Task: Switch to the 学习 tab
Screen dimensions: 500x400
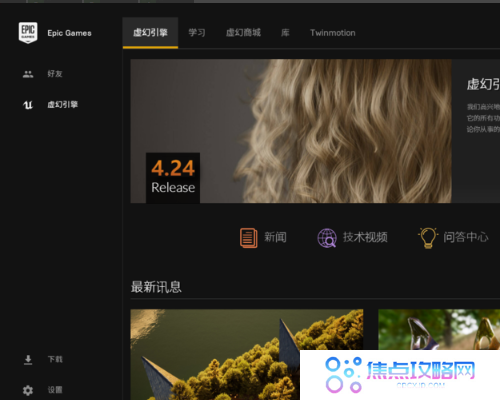Action: click(197, 33)
